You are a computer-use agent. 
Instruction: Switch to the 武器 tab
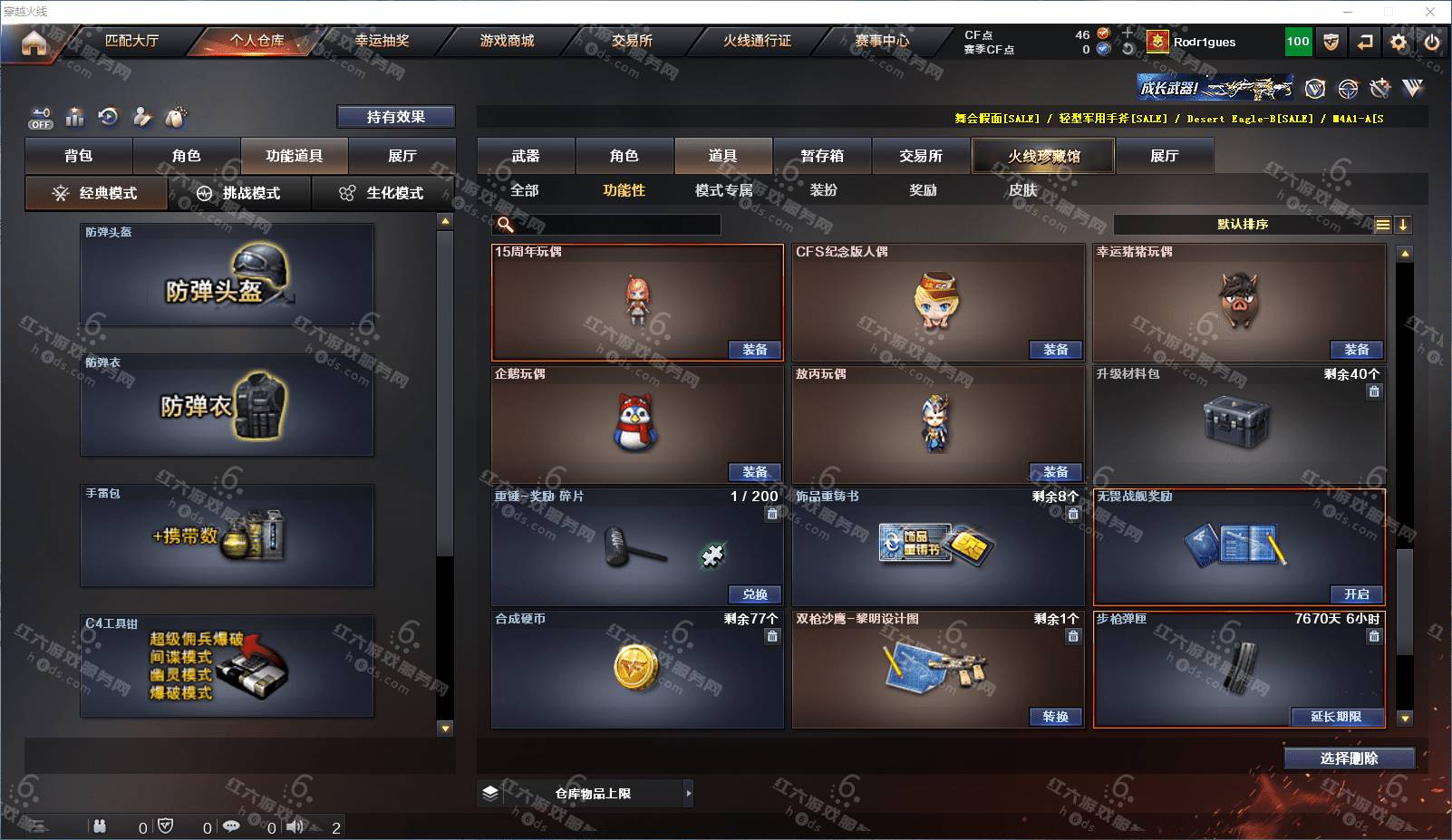pos(526,156)
